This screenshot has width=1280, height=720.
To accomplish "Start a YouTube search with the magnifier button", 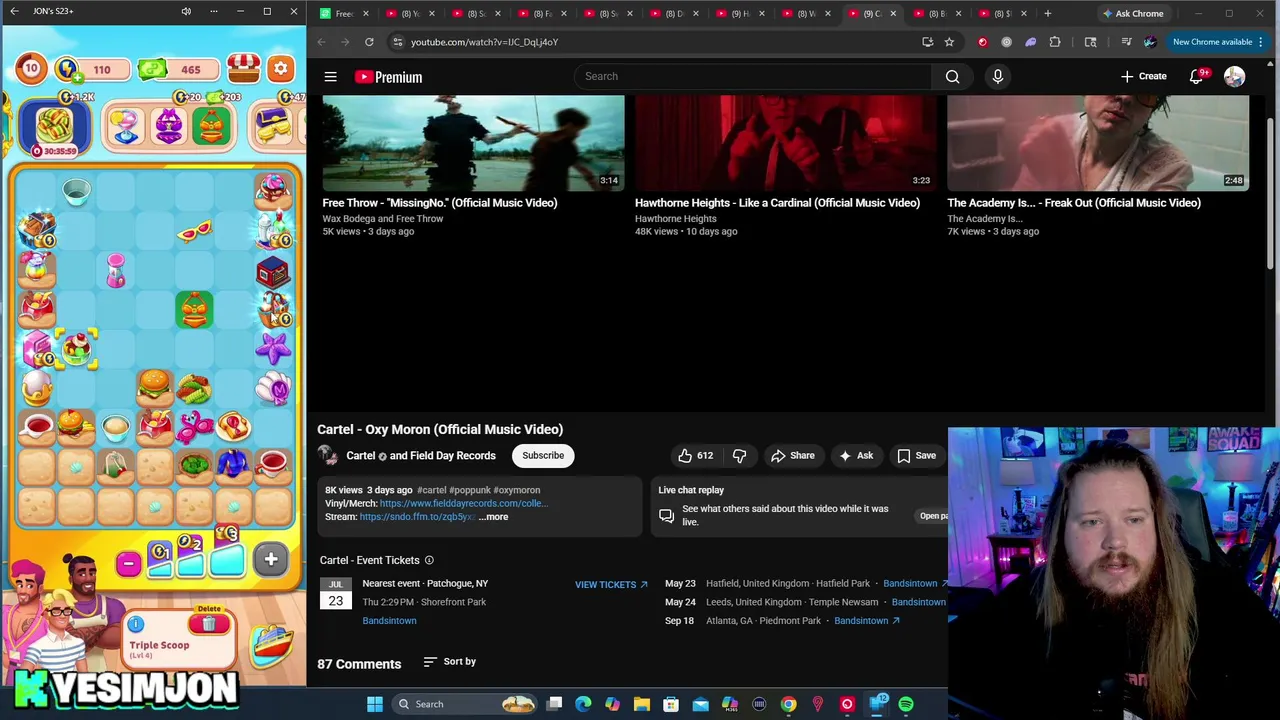I will pos(952,76).
